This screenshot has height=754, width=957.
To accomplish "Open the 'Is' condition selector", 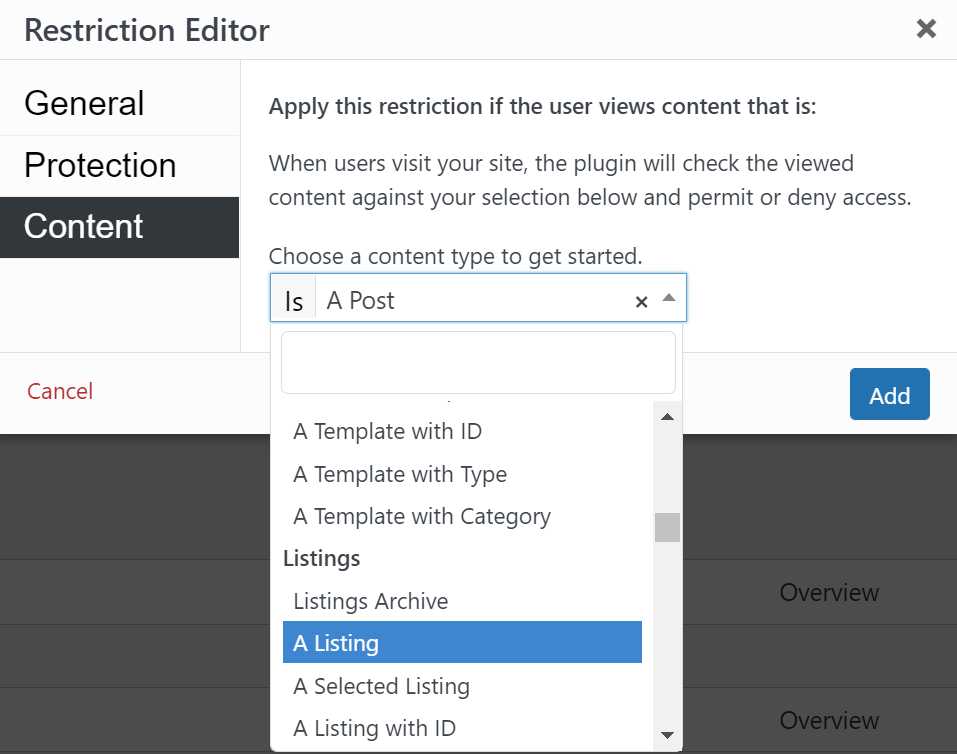I will [294, 299].
